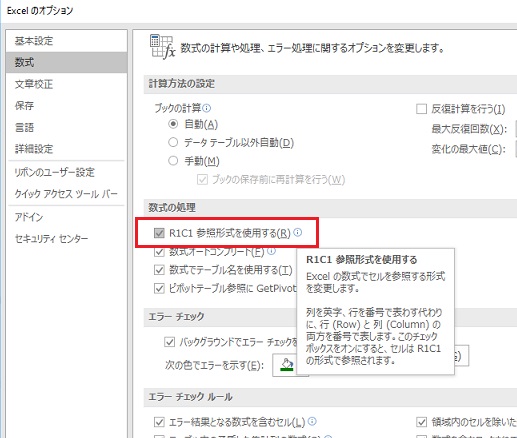Click the formula options header fx icon

162,47
